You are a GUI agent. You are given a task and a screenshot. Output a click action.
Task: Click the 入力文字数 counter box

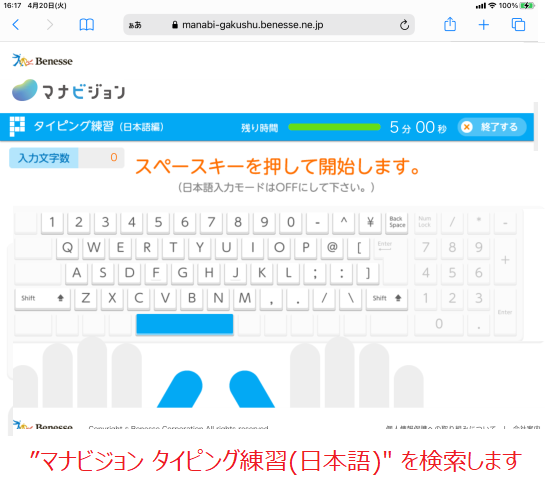(x=66, y=158)
